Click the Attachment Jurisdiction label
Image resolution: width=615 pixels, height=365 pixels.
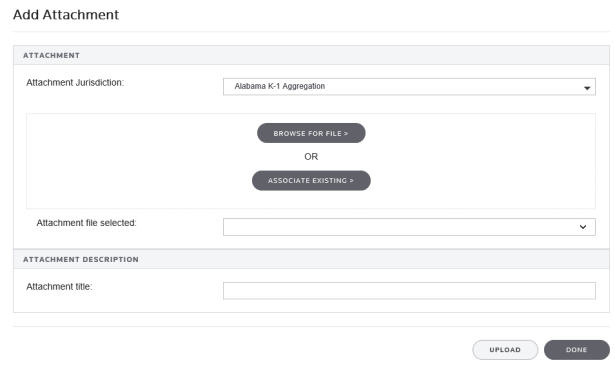[x=75, y=83]
